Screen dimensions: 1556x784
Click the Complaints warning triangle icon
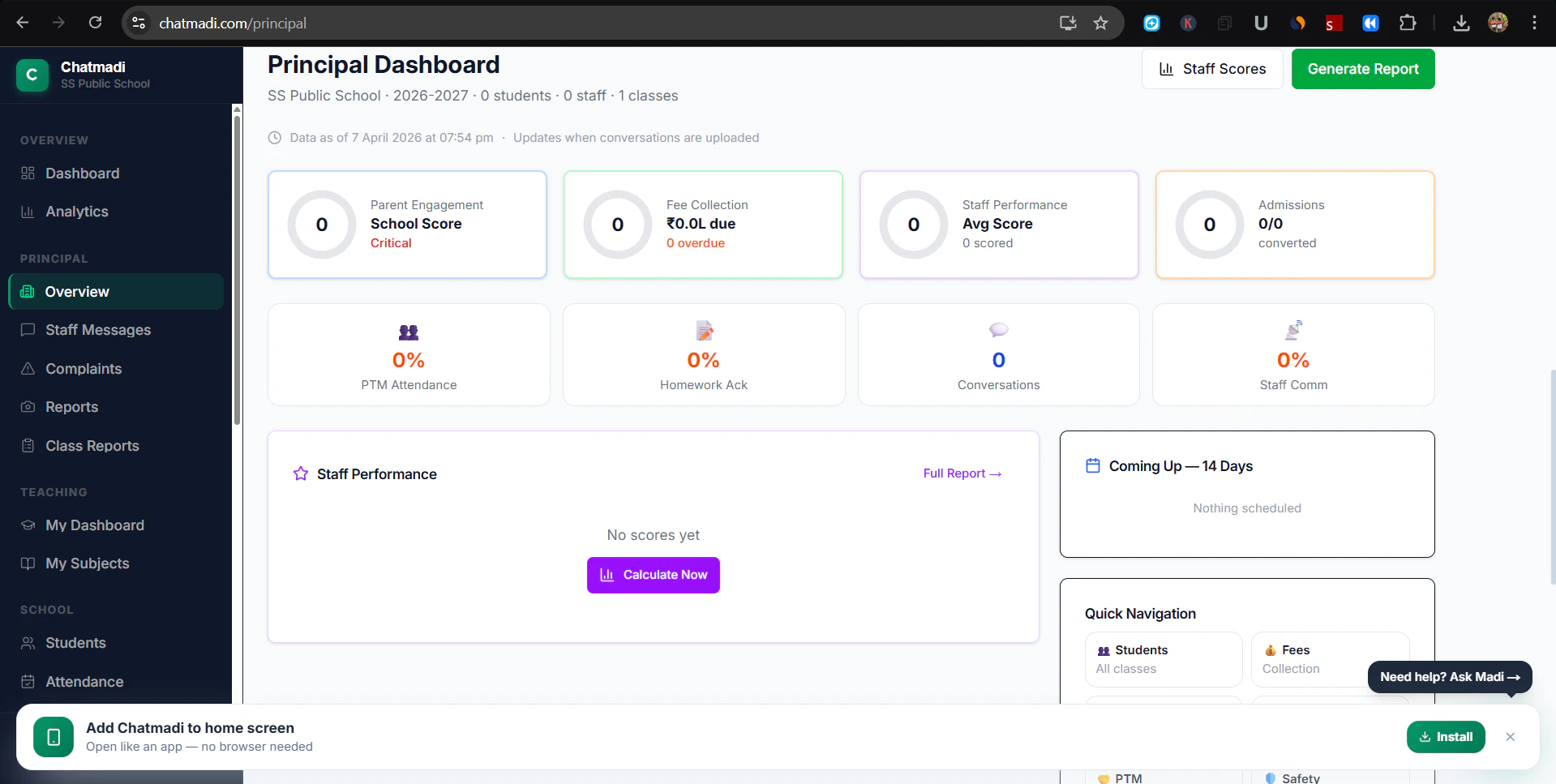(x=28, y=369)
